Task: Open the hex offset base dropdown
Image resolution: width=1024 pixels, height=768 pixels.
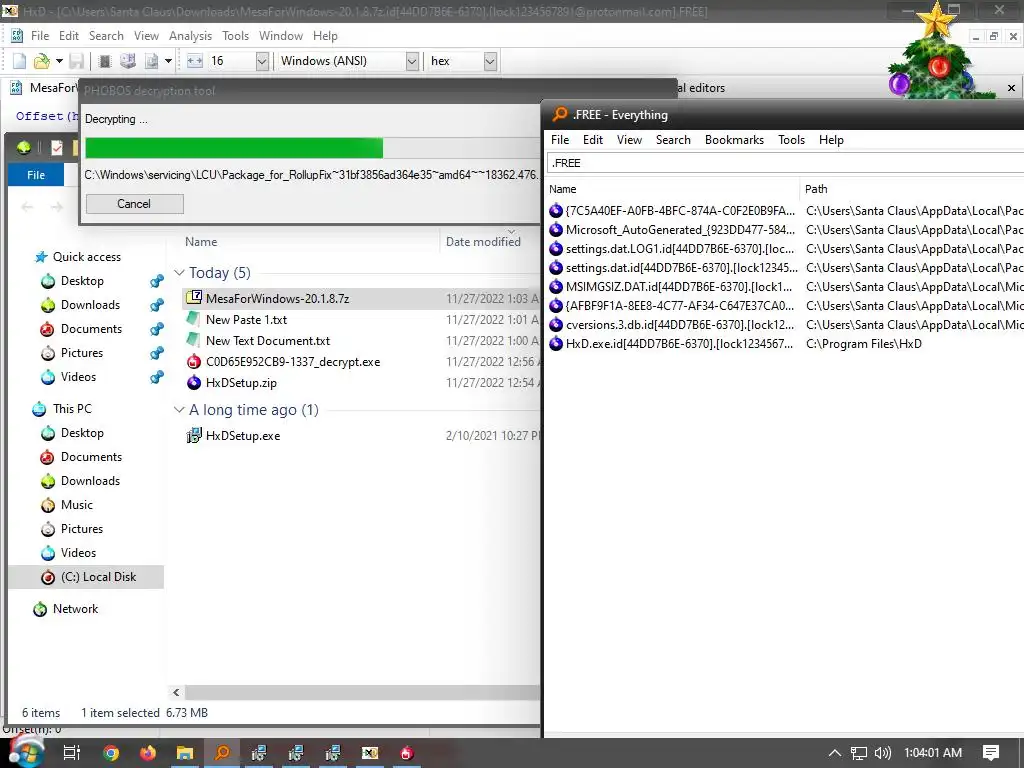Action: 490,61
